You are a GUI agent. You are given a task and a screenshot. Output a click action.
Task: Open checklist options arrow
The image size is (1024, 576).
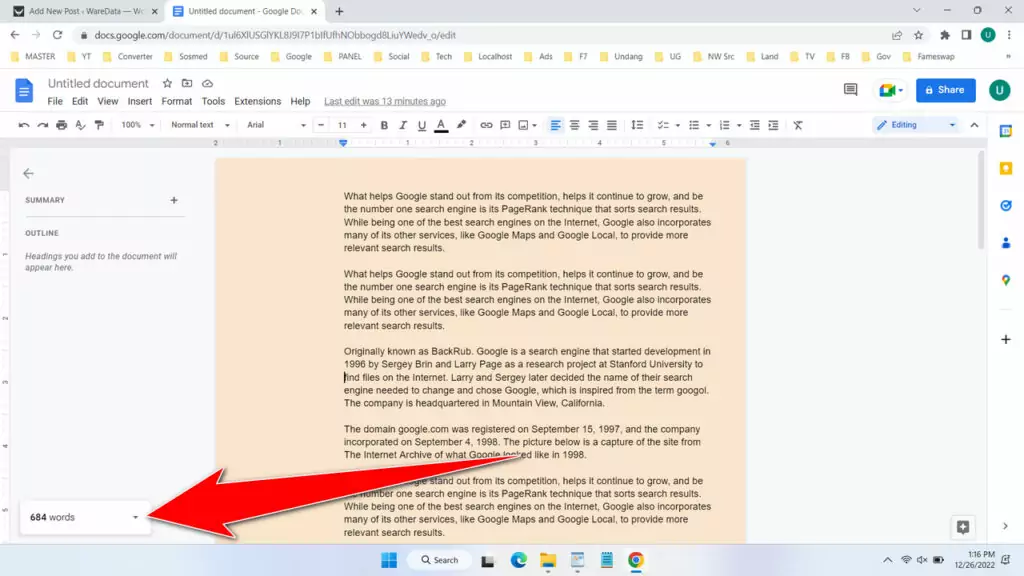[x=678, y=125]
